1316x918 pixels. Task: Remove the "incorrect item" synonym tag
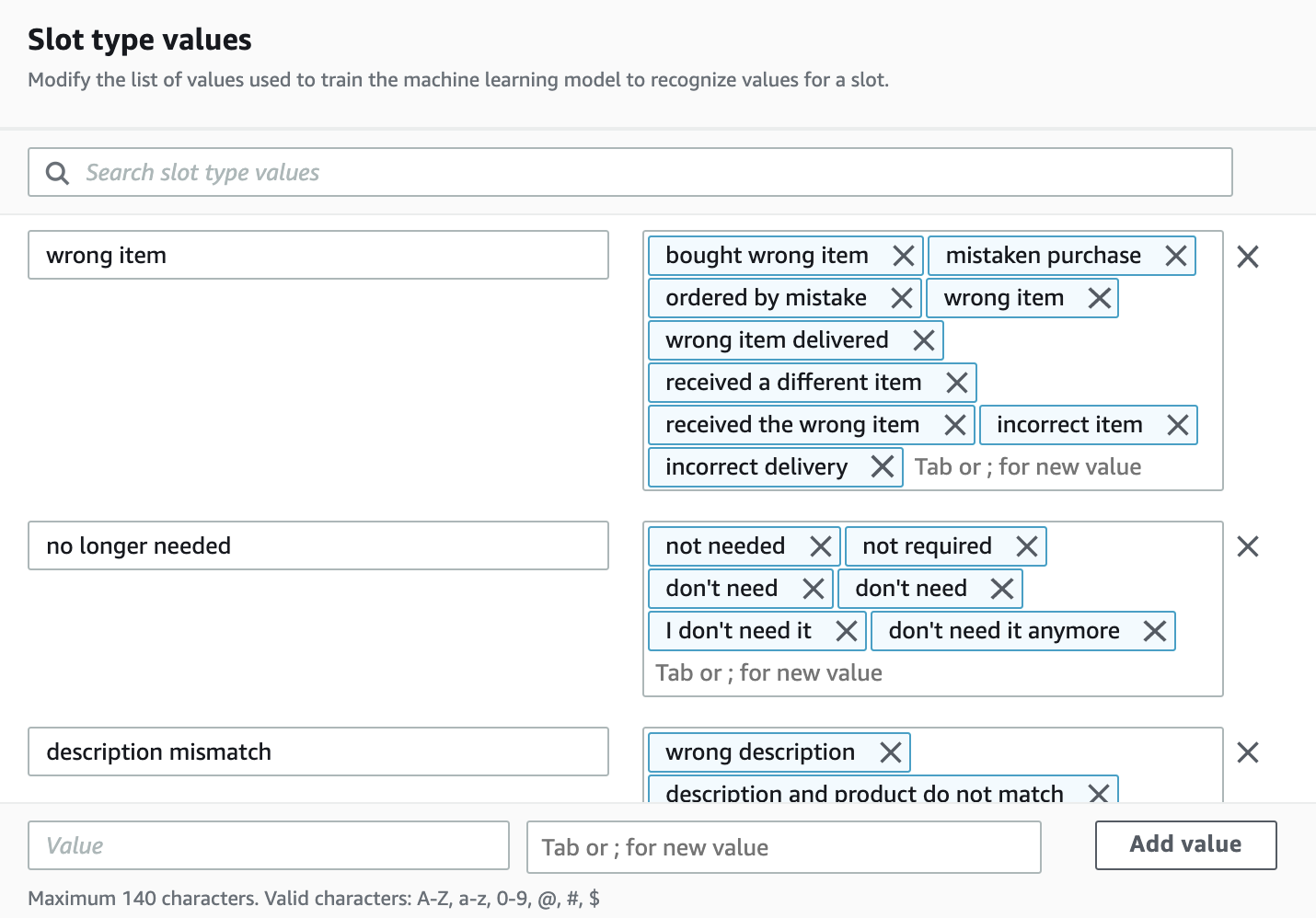(1177, 425)
